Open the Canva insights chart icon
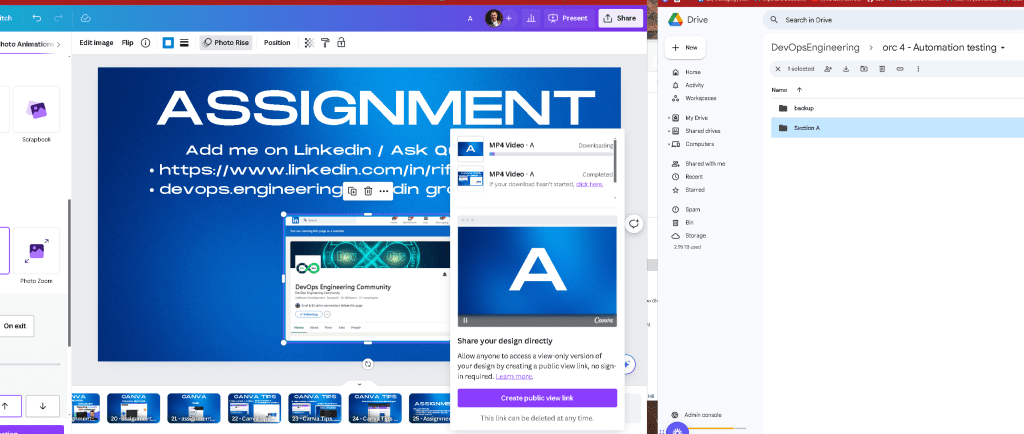Screen dimensions: 1024x434 point(532,18)
